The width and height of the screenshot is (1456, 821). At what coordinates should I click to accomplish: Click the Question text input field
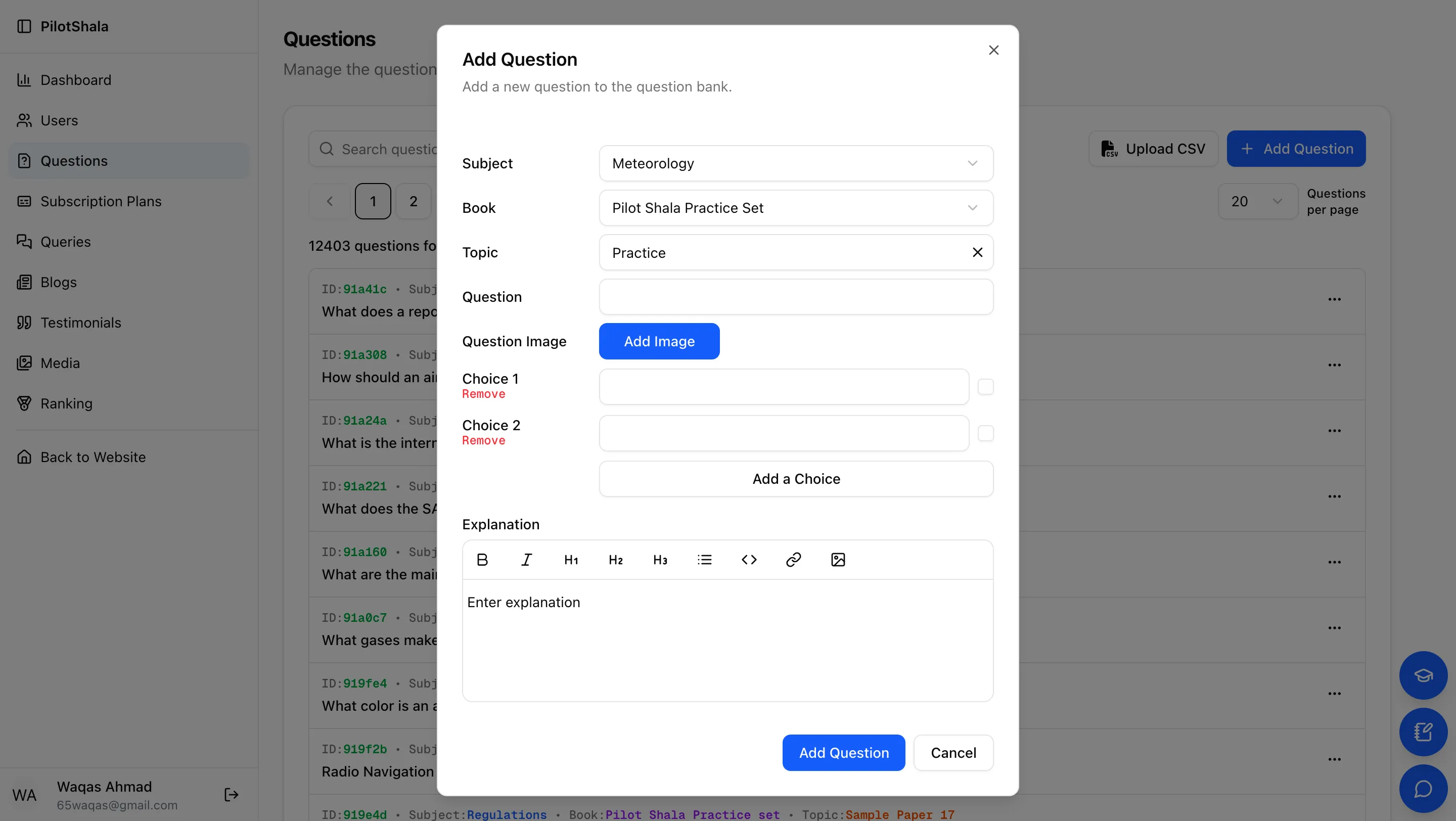point(796,297)
